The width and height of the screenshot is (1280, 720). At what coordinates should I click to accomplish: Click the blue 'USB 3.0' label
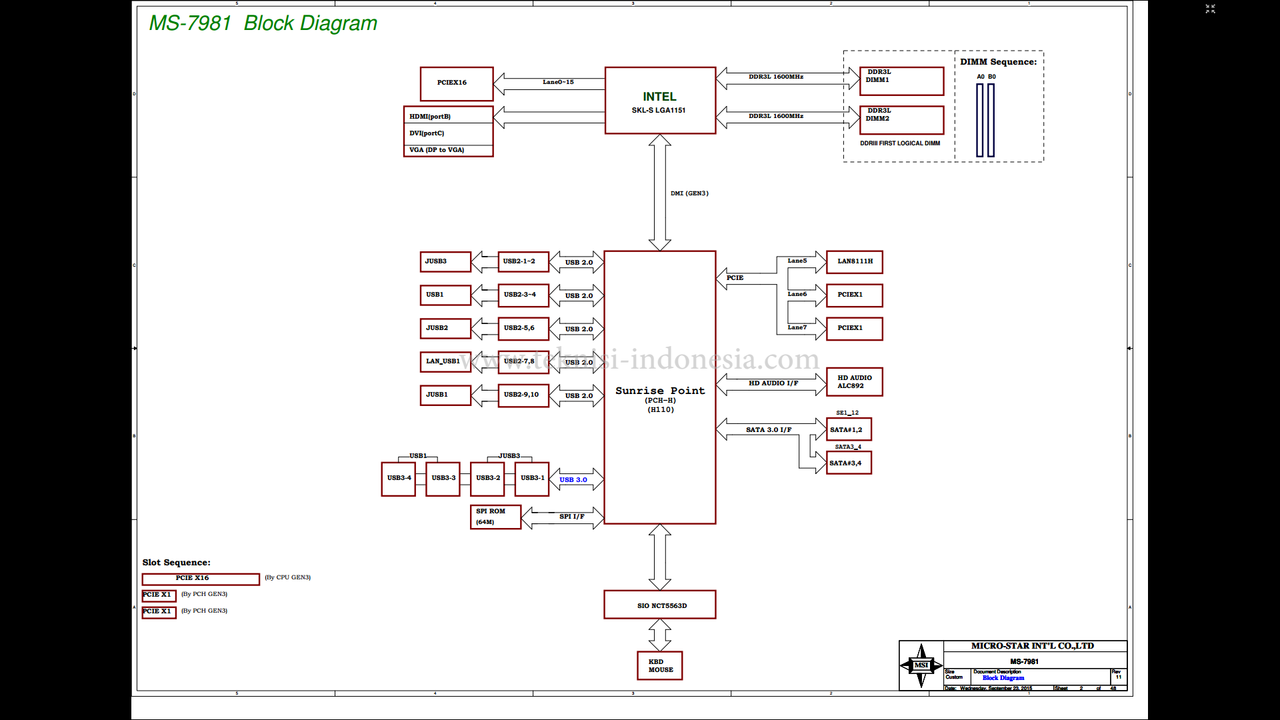pos(574,480)
